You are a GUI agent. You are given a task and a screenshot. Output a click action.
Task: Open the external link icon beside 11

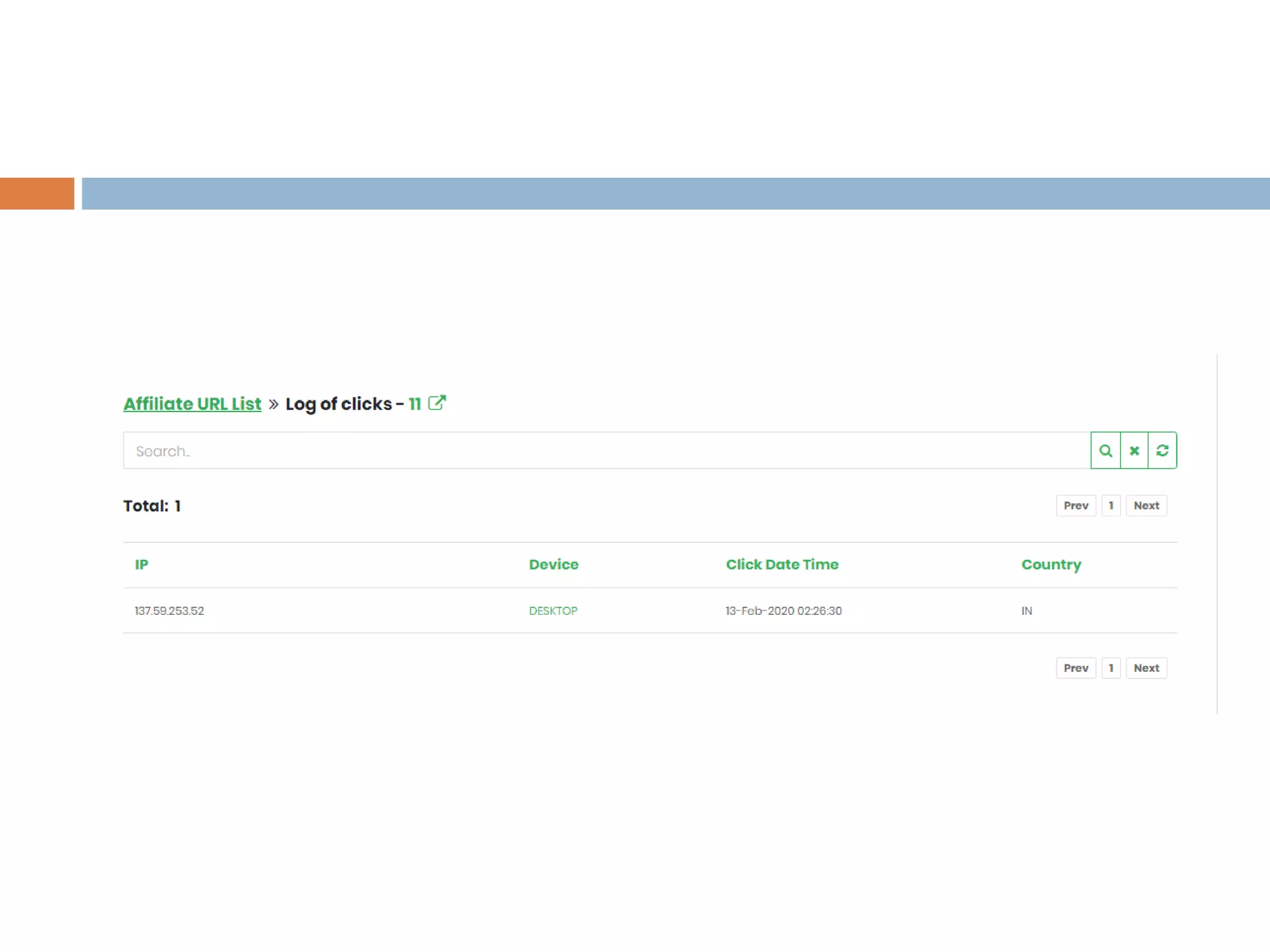[437, 403]
